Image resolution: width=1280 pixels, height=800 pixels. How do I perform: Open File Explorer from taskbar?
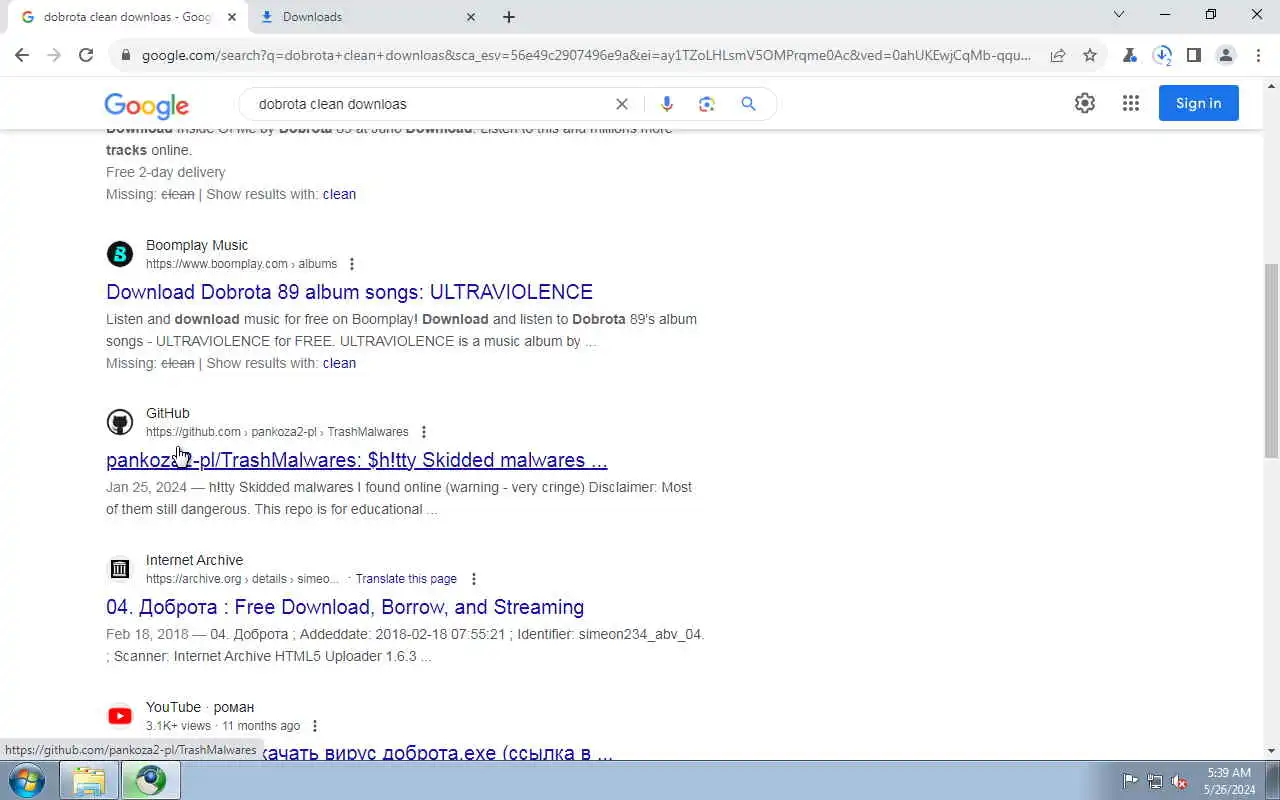tap(89, 780)
